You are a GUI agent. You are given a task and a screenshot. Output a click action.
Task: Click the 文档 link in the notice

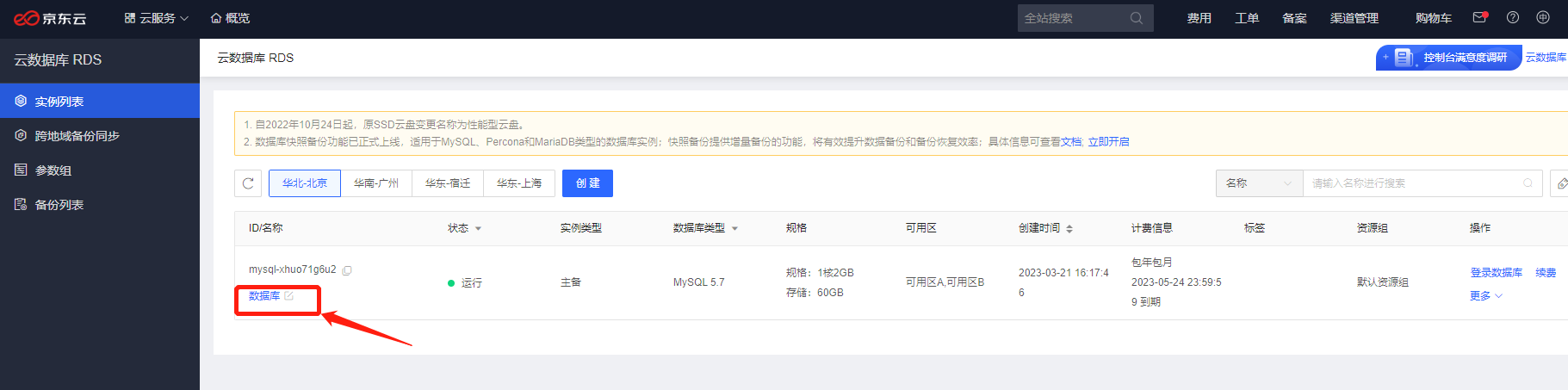pyautogui.click(x=1070, y=142)
